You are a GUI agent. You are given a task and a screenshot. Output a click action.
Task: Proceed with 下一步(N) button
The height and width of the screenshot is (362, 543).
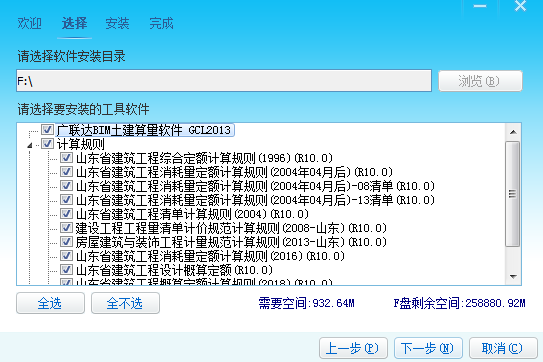tap(428, 348)
